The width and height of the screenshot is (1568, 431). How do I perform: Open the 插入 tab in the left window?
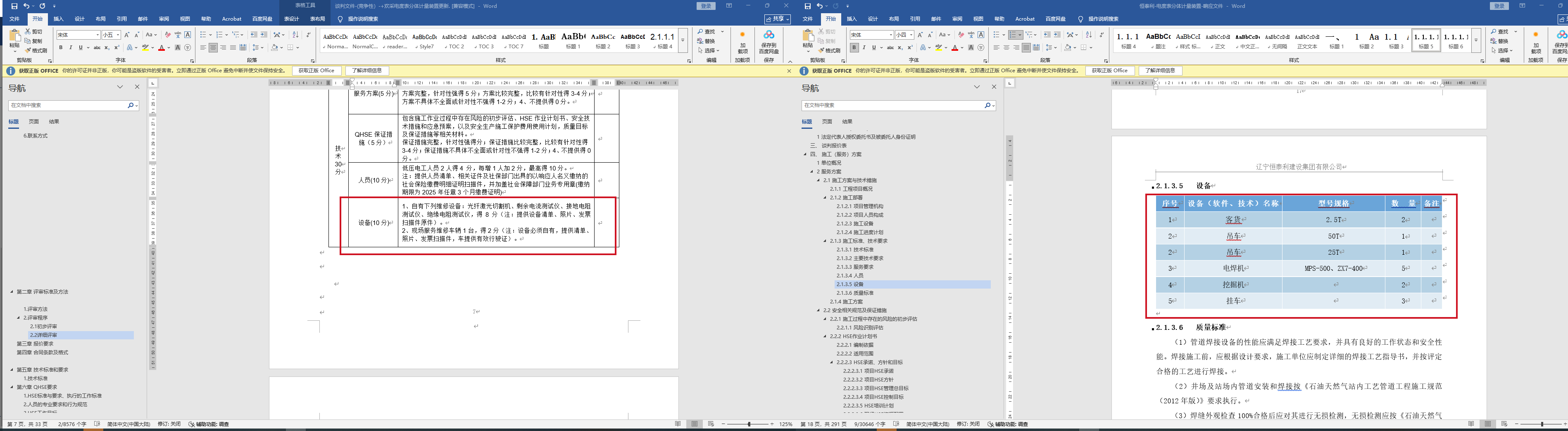(58, 19)
